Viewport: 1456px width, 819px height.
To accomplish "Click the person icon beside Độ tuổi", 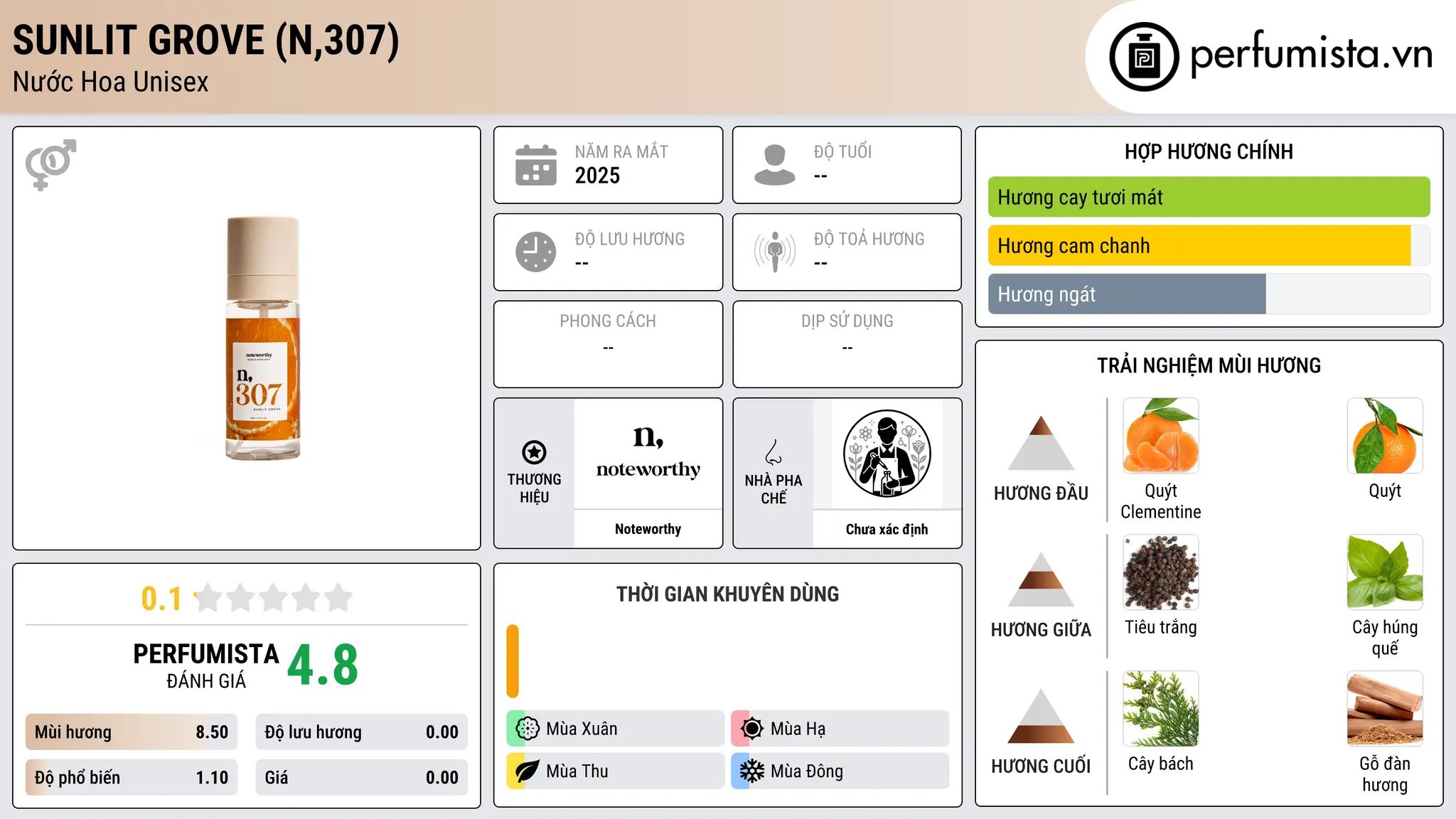I will pyautogui.click(x=775, y=165).
